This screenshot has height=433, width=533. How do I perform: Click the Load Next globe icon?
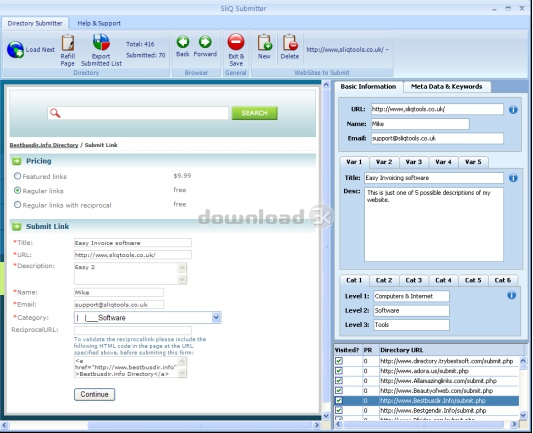coord(15,50)
